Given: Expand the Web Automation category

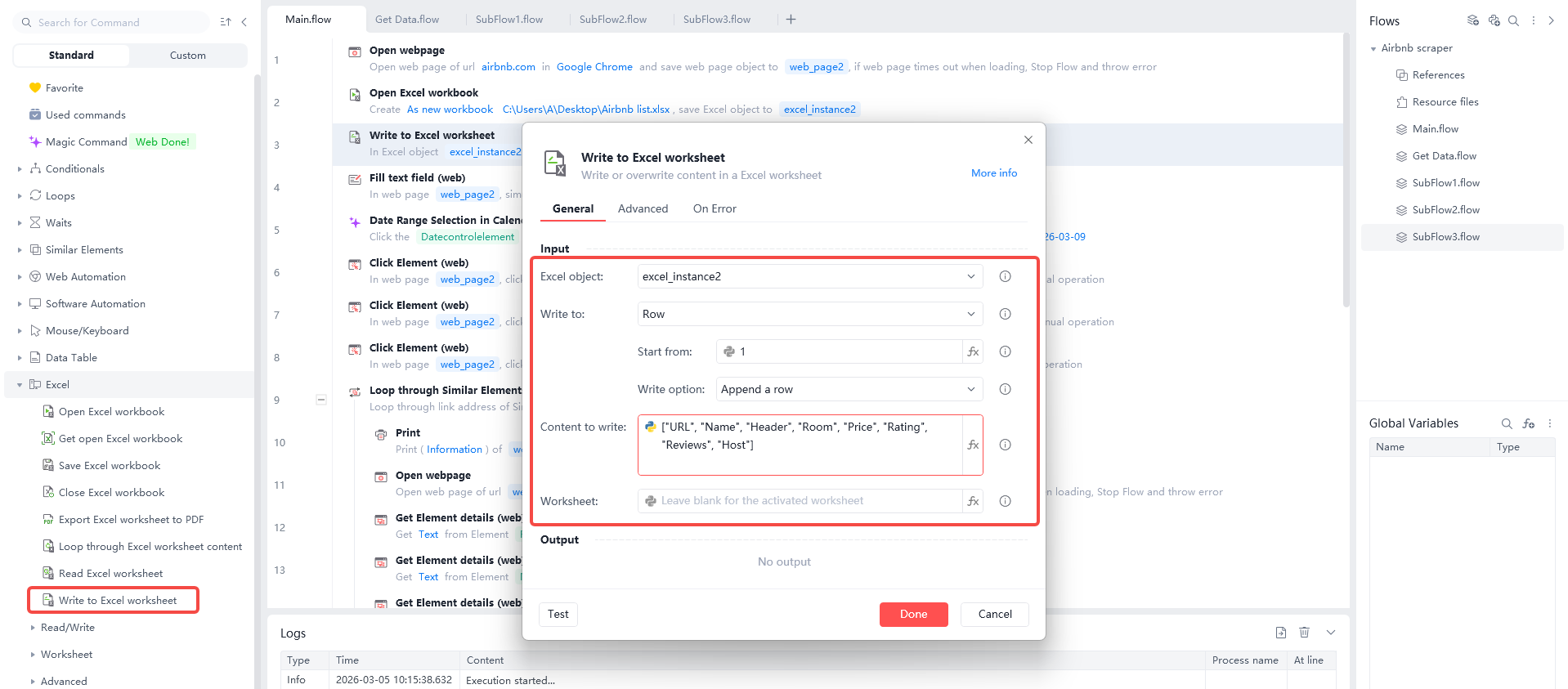Looking at the screenshot, I should (20, 277).
